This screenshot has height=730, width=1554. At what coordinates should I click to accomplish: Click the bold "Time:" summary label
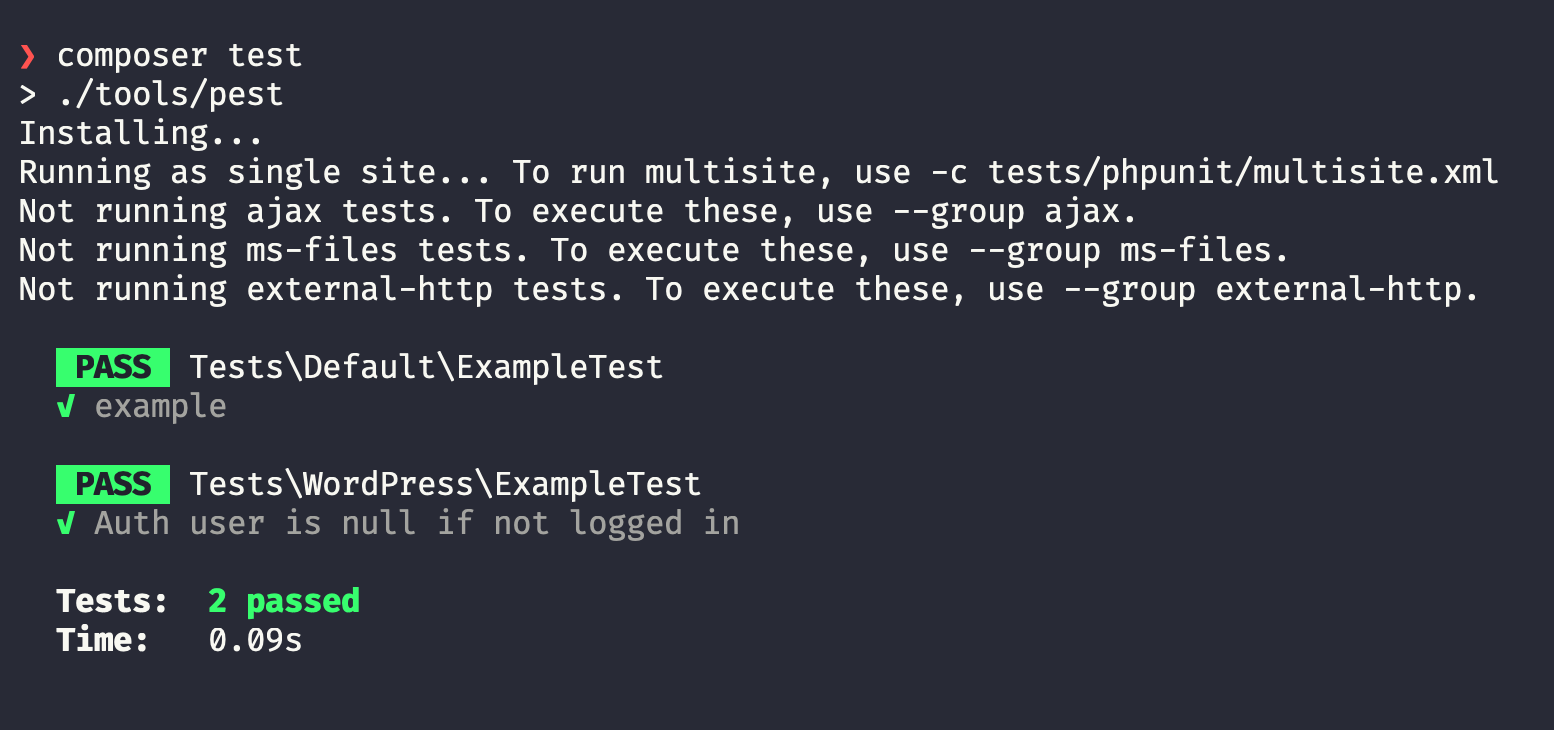tap(102, 640)
